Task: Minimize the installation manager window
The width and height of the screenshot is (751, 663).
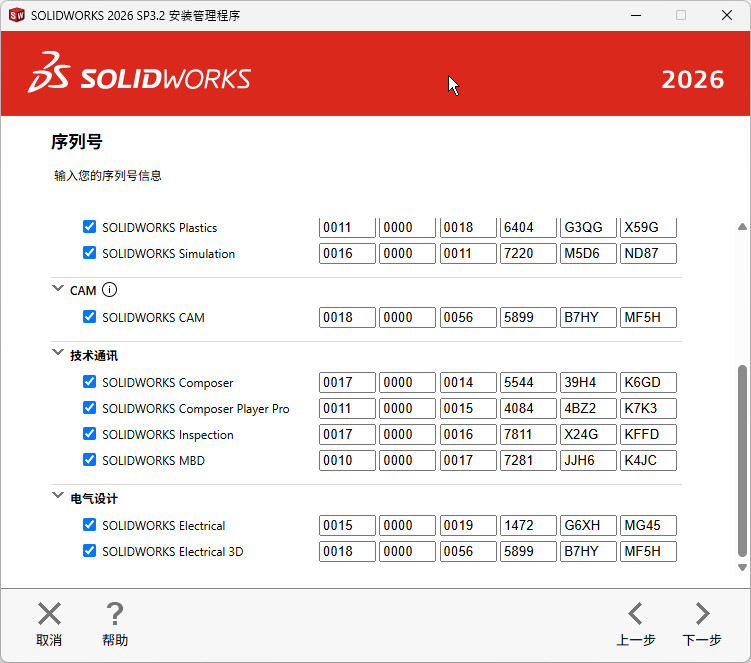Action: (x=636, y=15)
